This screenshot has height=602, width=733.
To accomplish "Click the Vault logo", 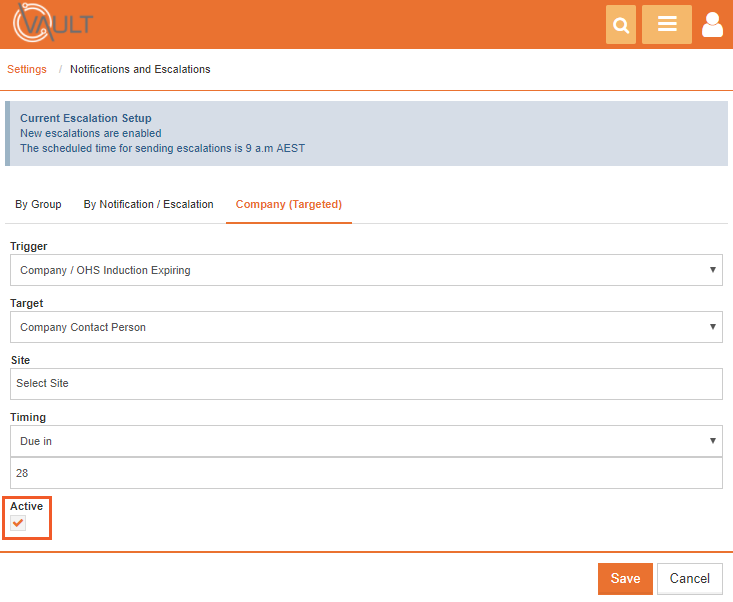I will coord(53,23).
